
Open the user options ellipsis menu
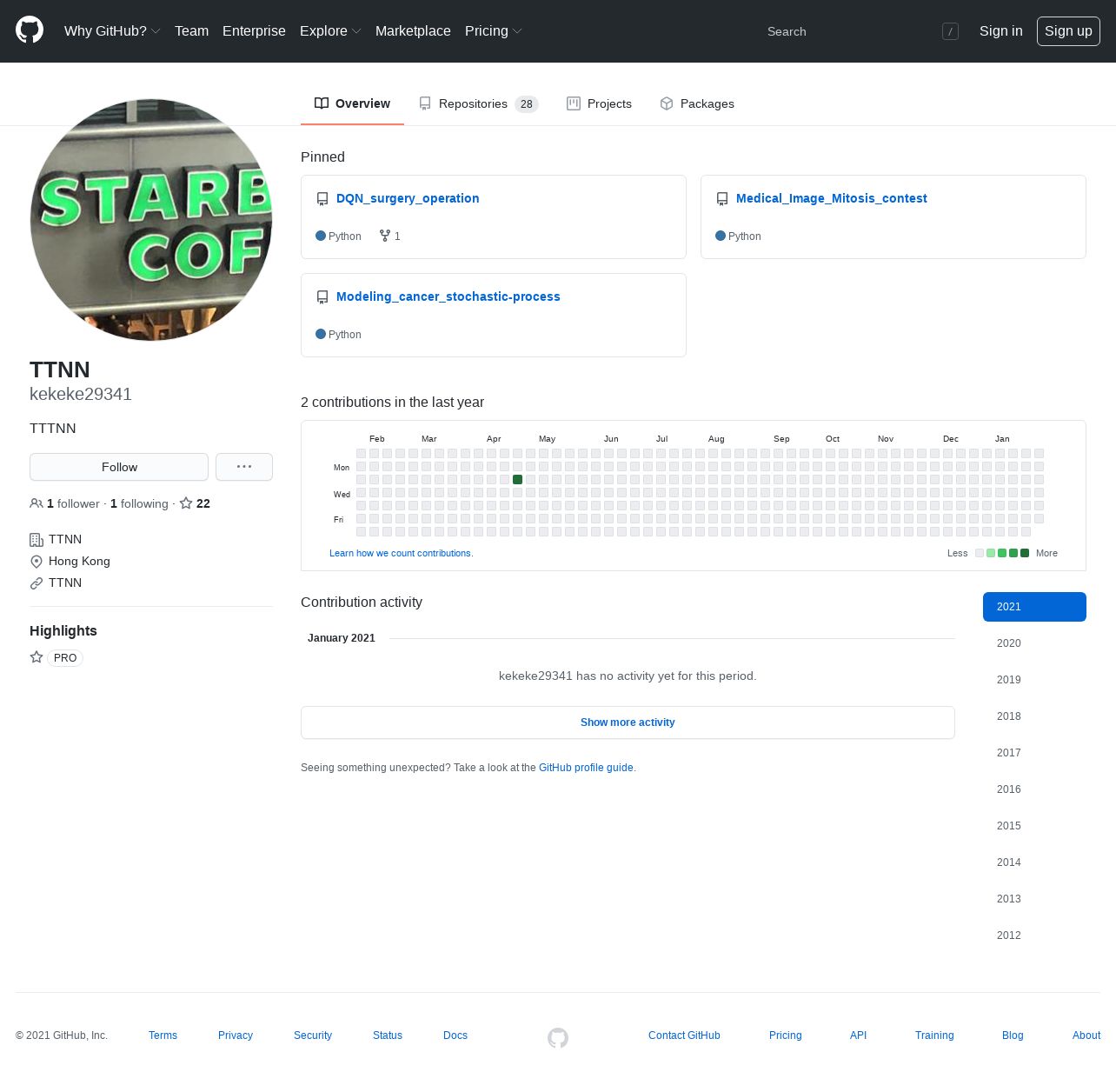click(244, 467)
